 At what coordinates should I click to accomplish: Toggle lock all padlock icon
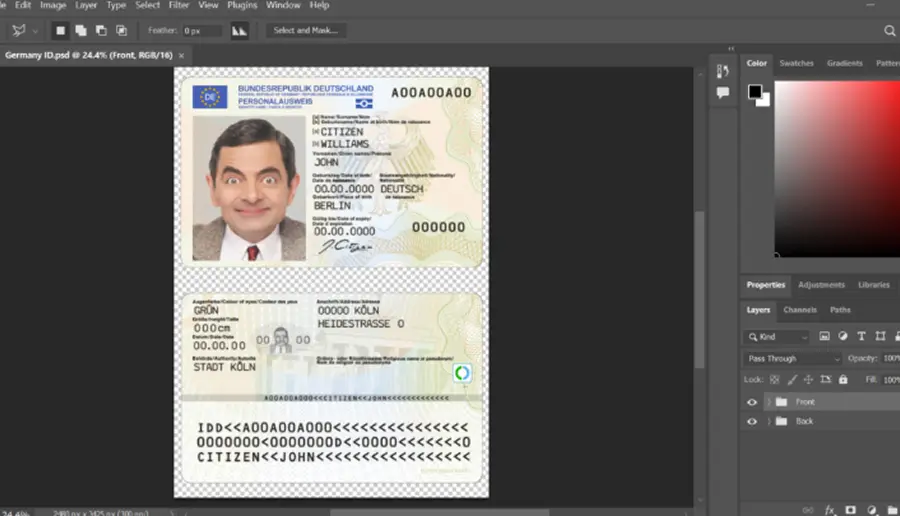[x=843, y=379]
